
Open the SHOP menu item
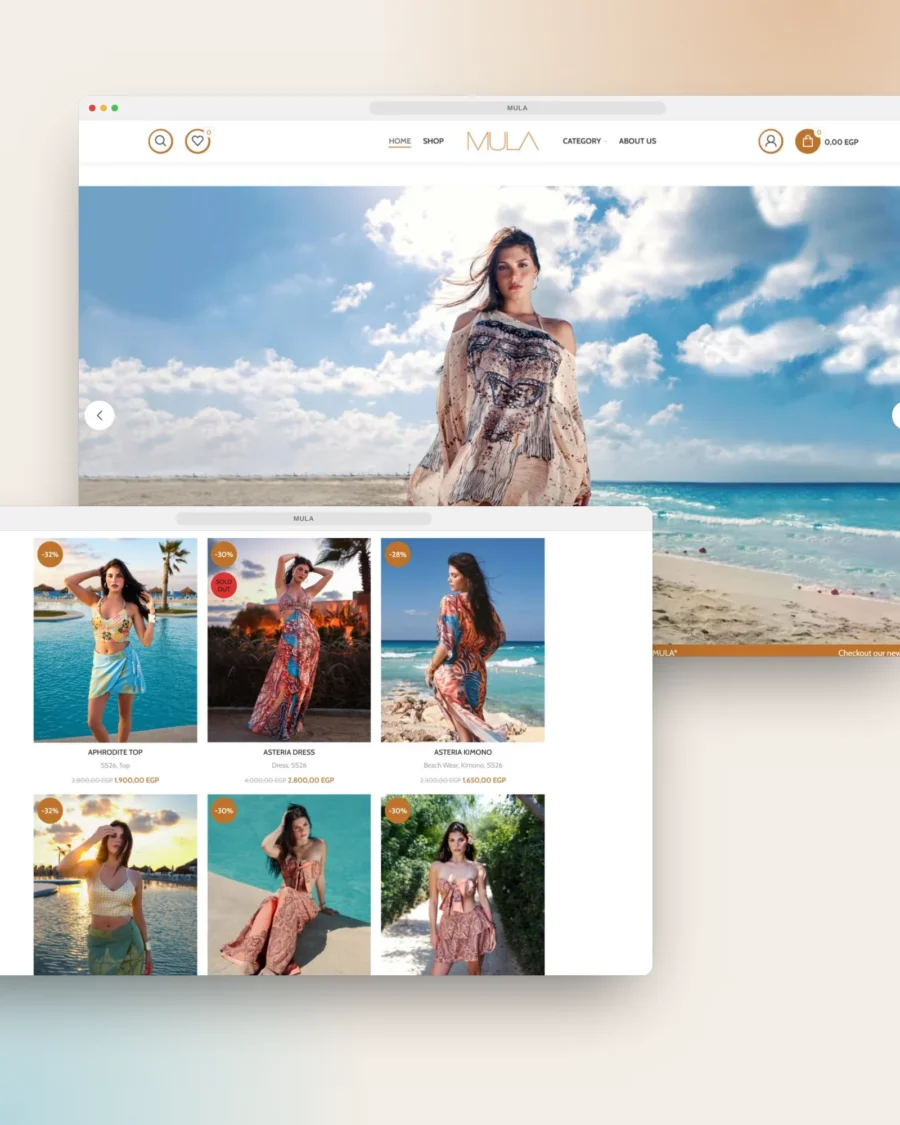(433, 141)
